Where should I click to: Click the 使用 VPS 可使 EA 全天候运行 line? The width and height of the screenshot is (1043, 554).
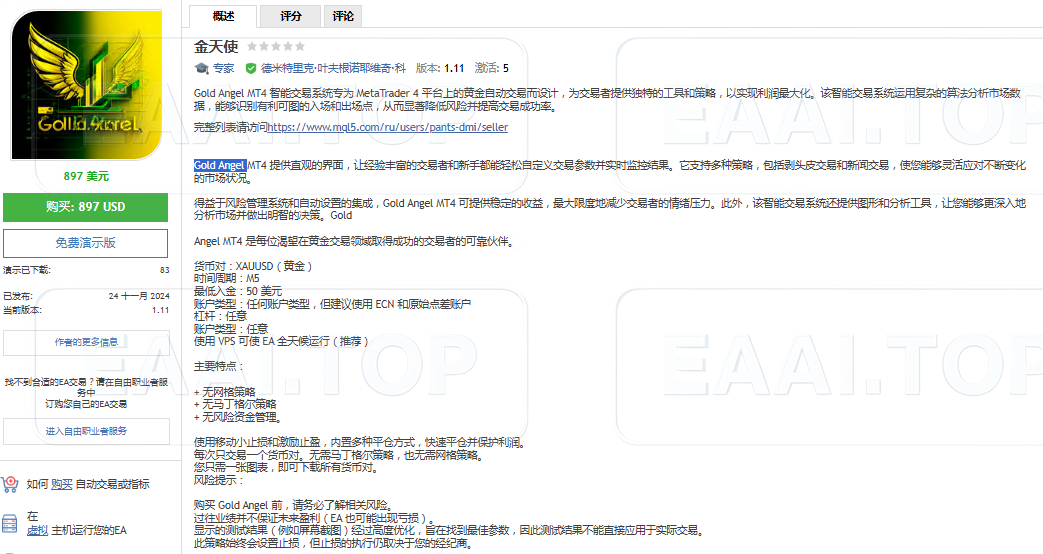point(281,341)
